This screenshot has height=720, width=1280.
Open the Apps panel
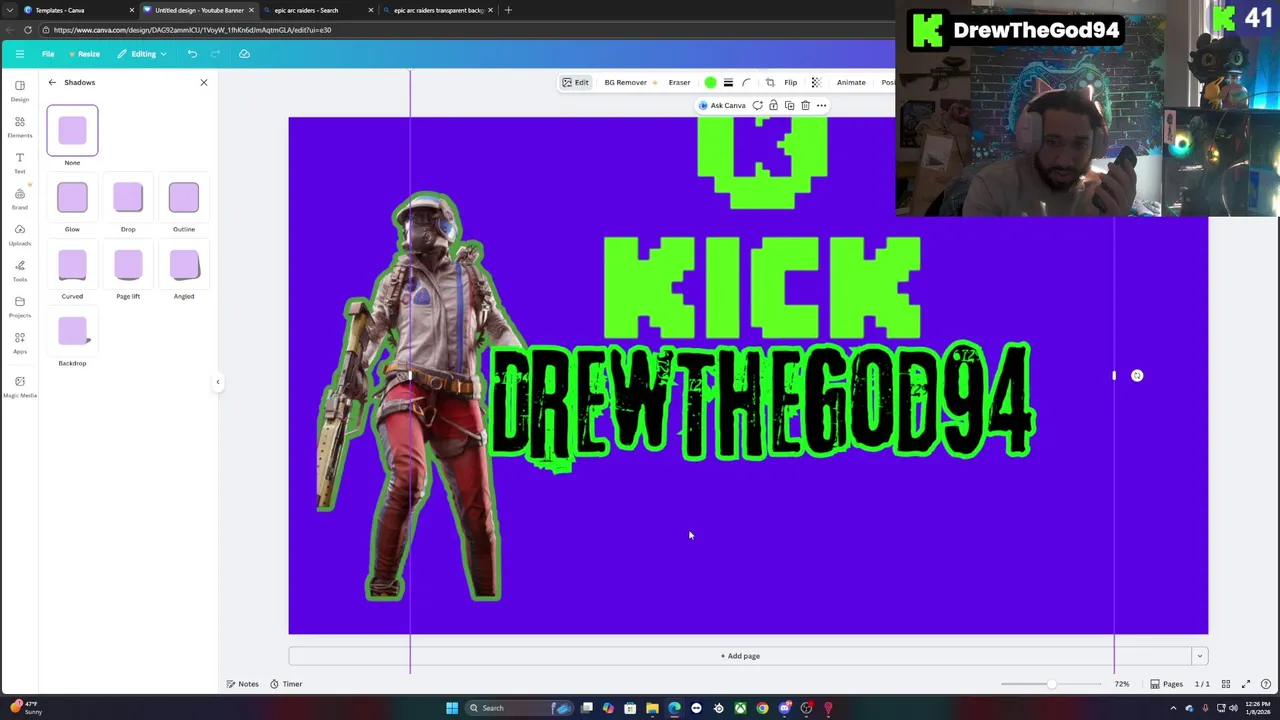pyautogui.click(x=19, y=342)
